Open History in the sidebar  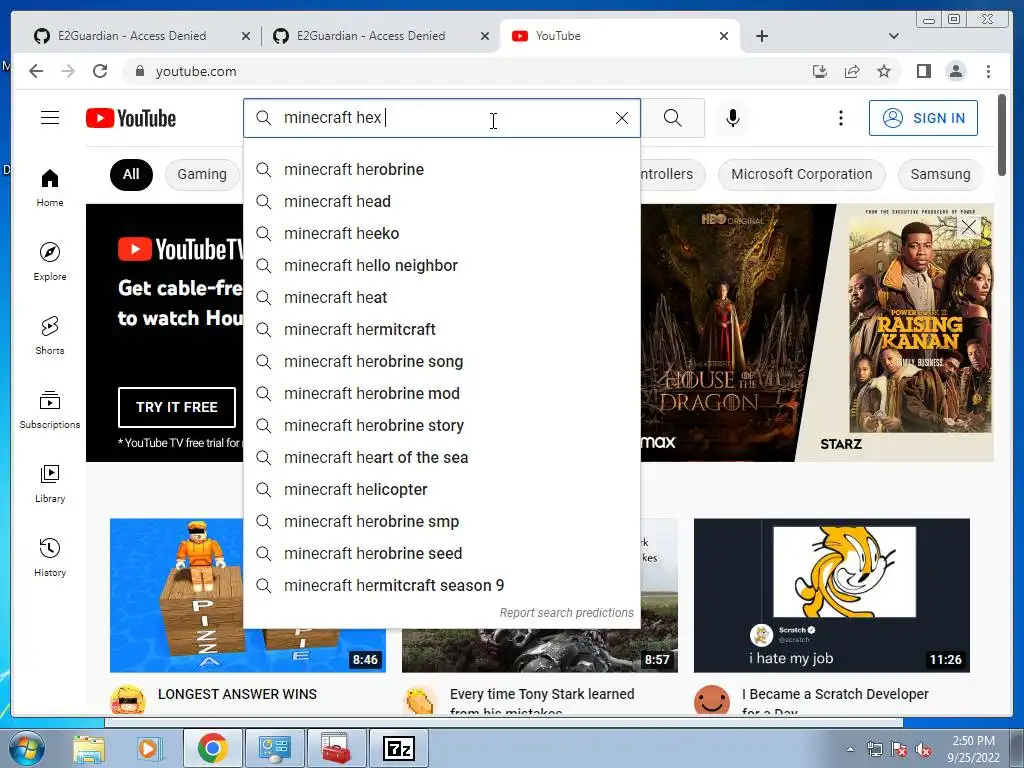[50, 557]
